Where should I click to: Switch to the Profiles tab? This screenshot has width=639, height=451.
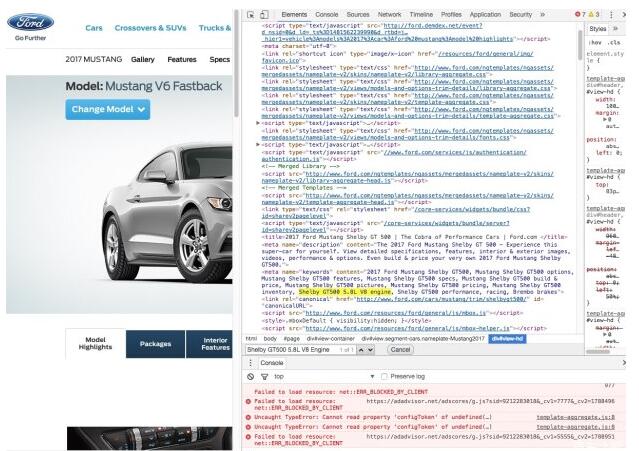(x=451, y=14)
